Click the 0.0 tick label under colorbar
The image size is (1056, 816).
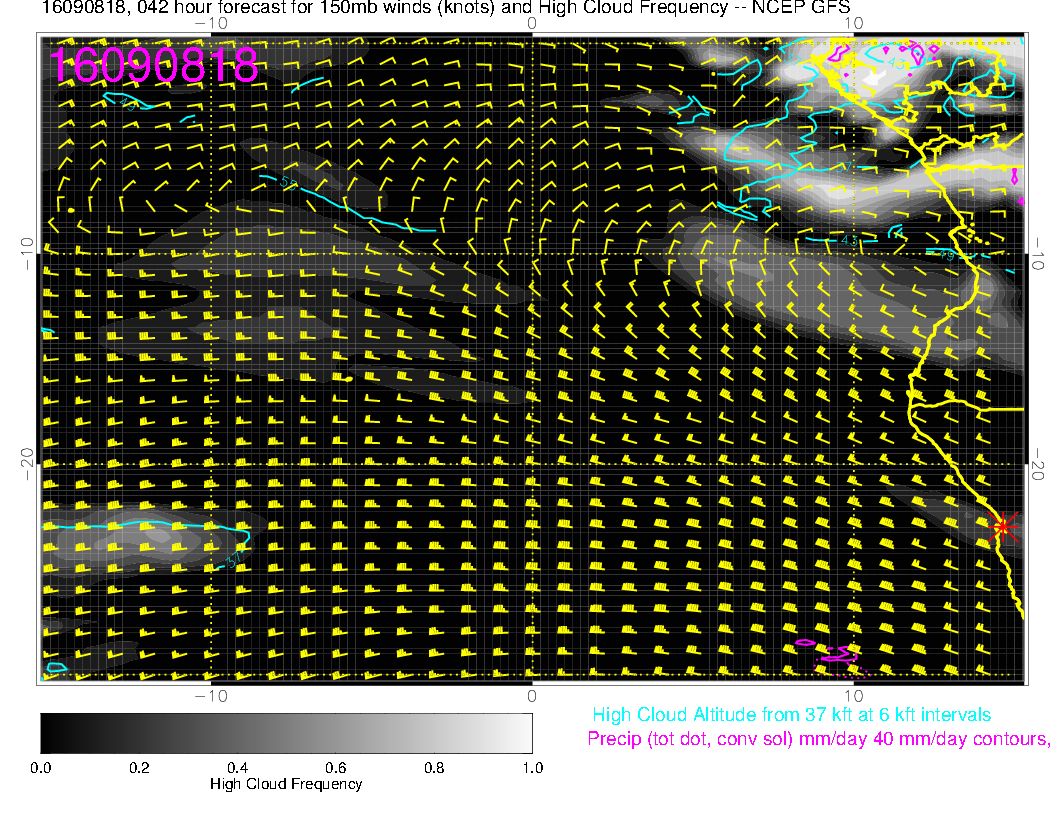[x=40, y=768]
